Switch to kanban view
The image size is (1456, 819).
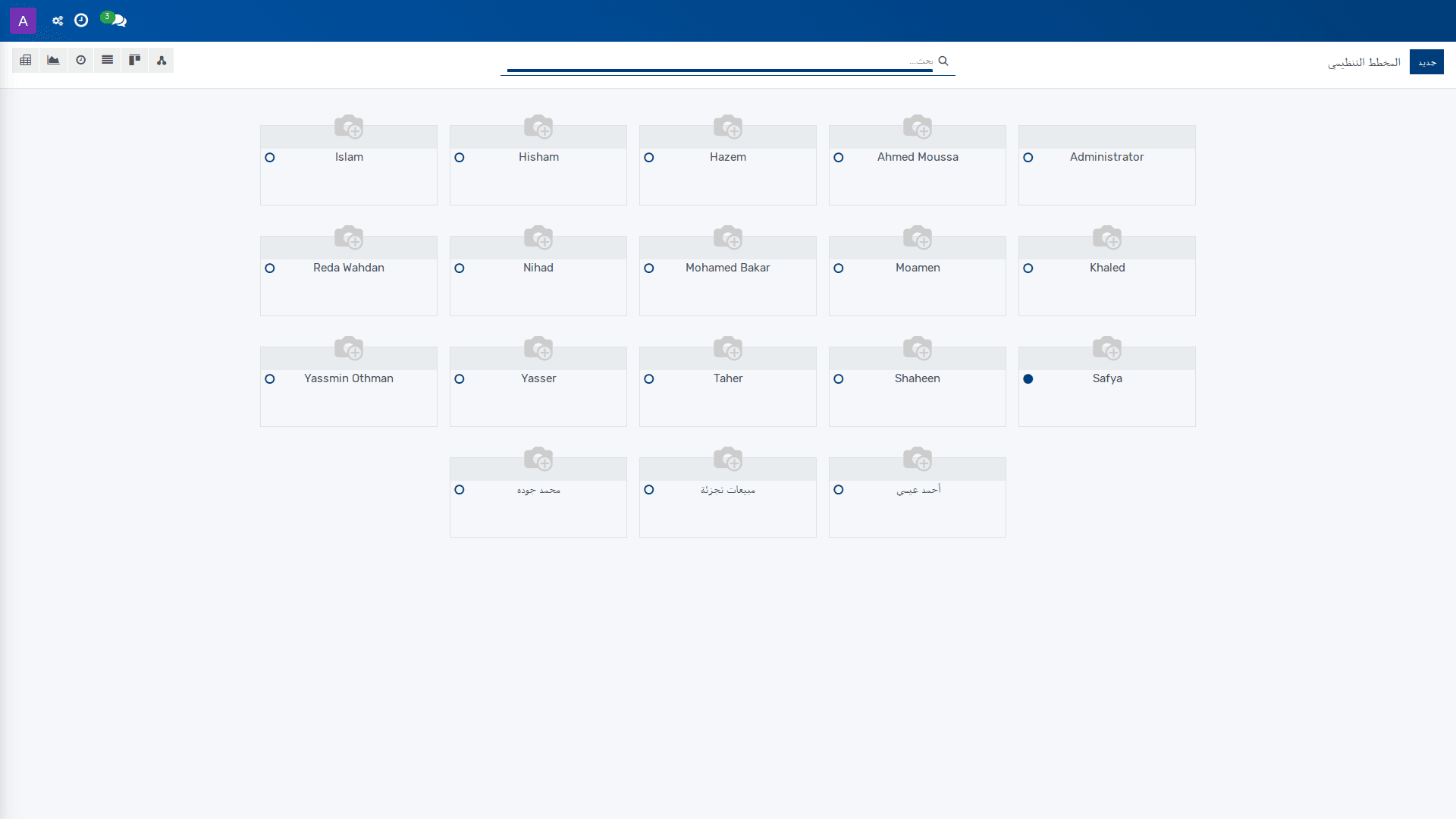click(x=135, y=60)
